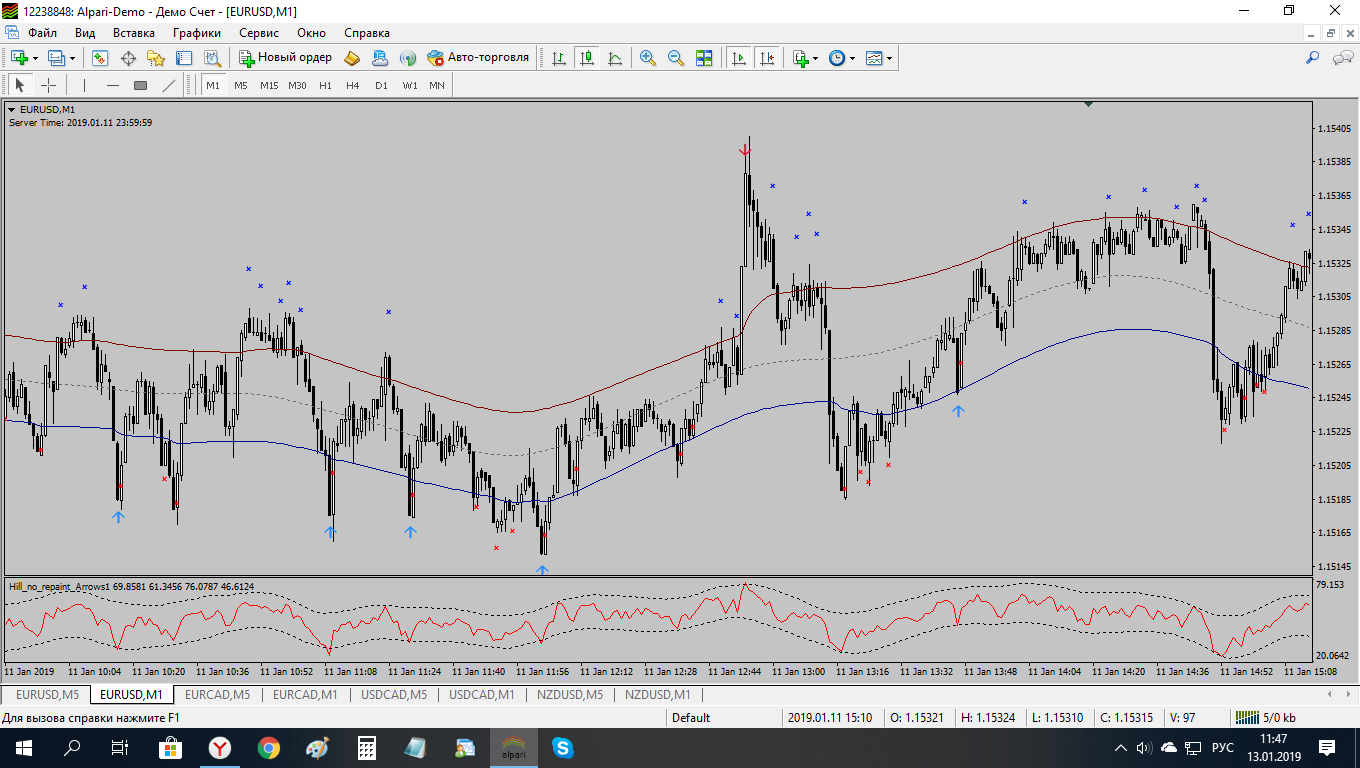Select the trendline drawing tool
This screenshot has width=1360, height=768.
coord(169,86)
